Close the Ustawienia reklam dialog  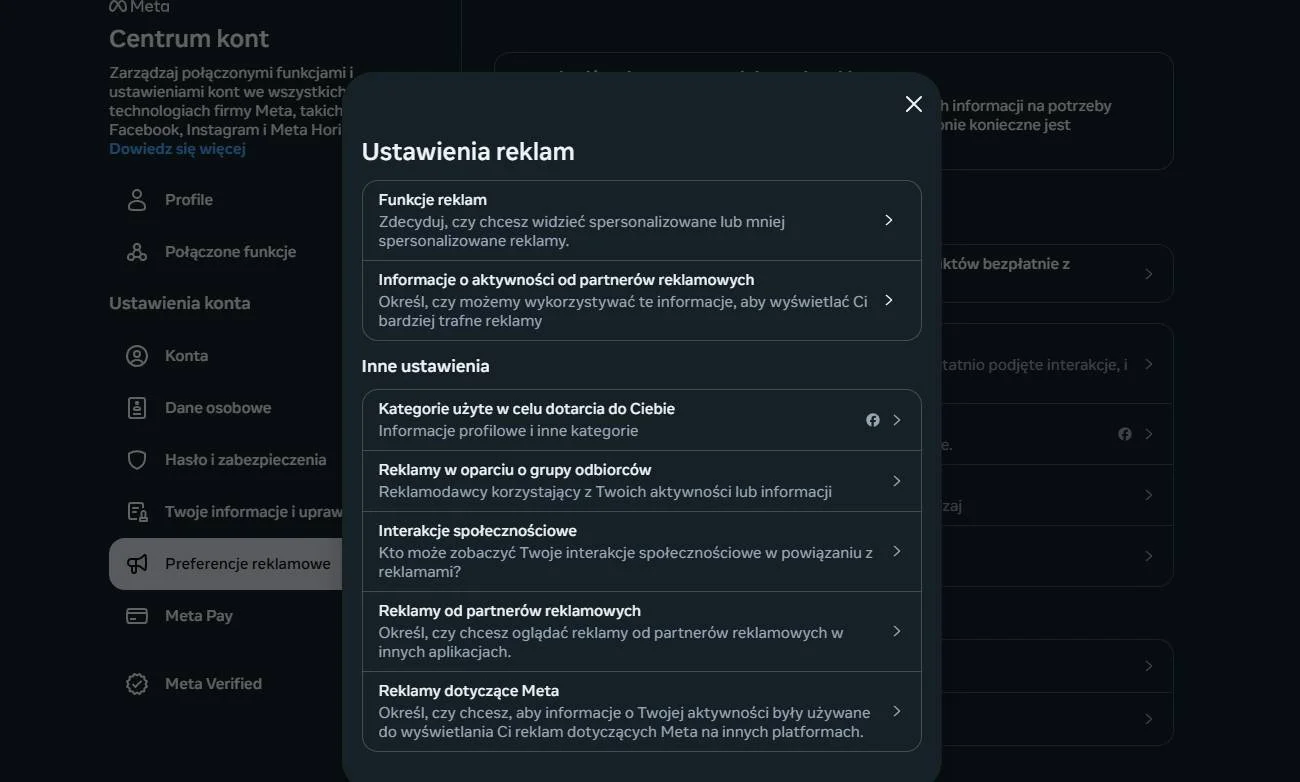(913, 104)
